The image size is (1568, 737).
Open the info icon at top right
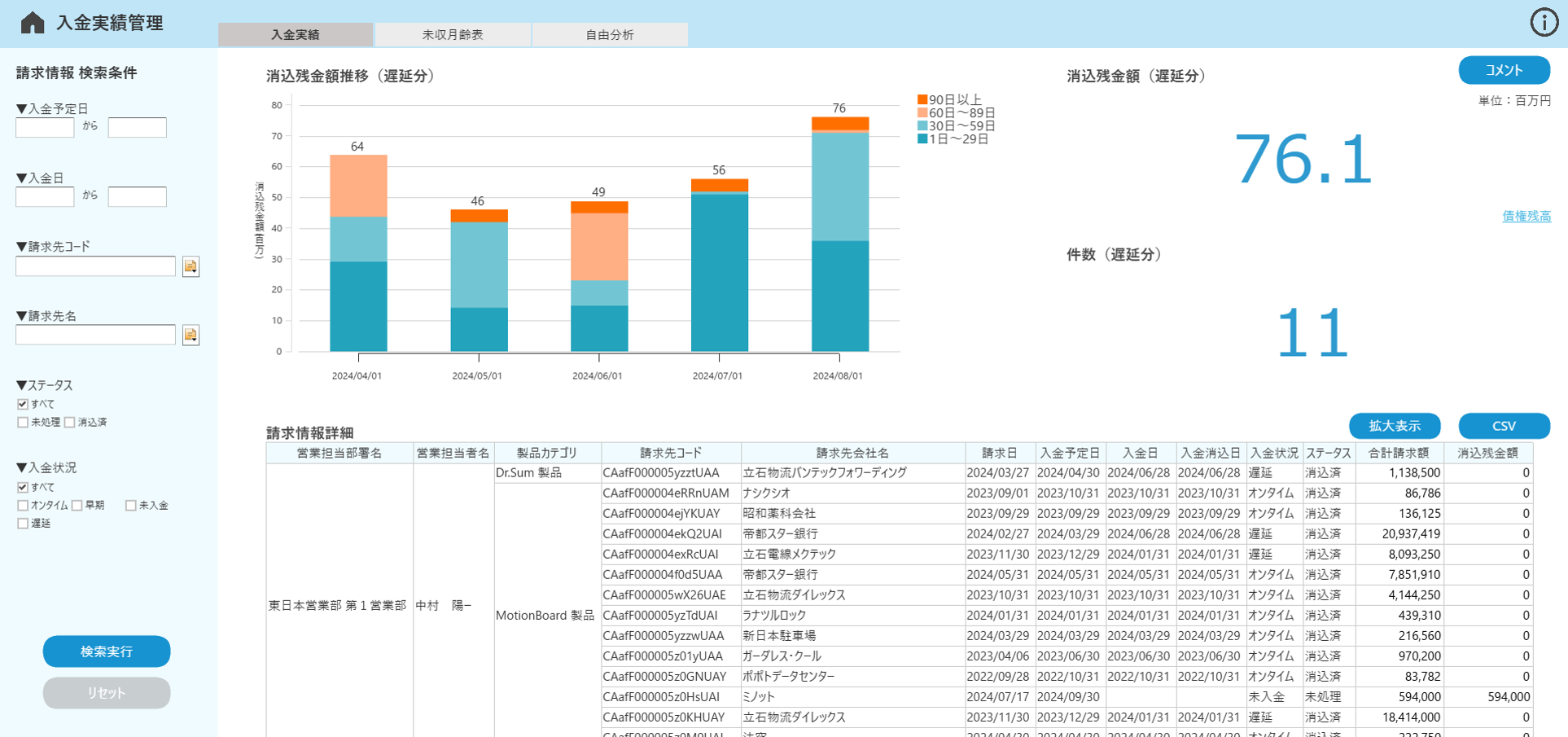1544,23
